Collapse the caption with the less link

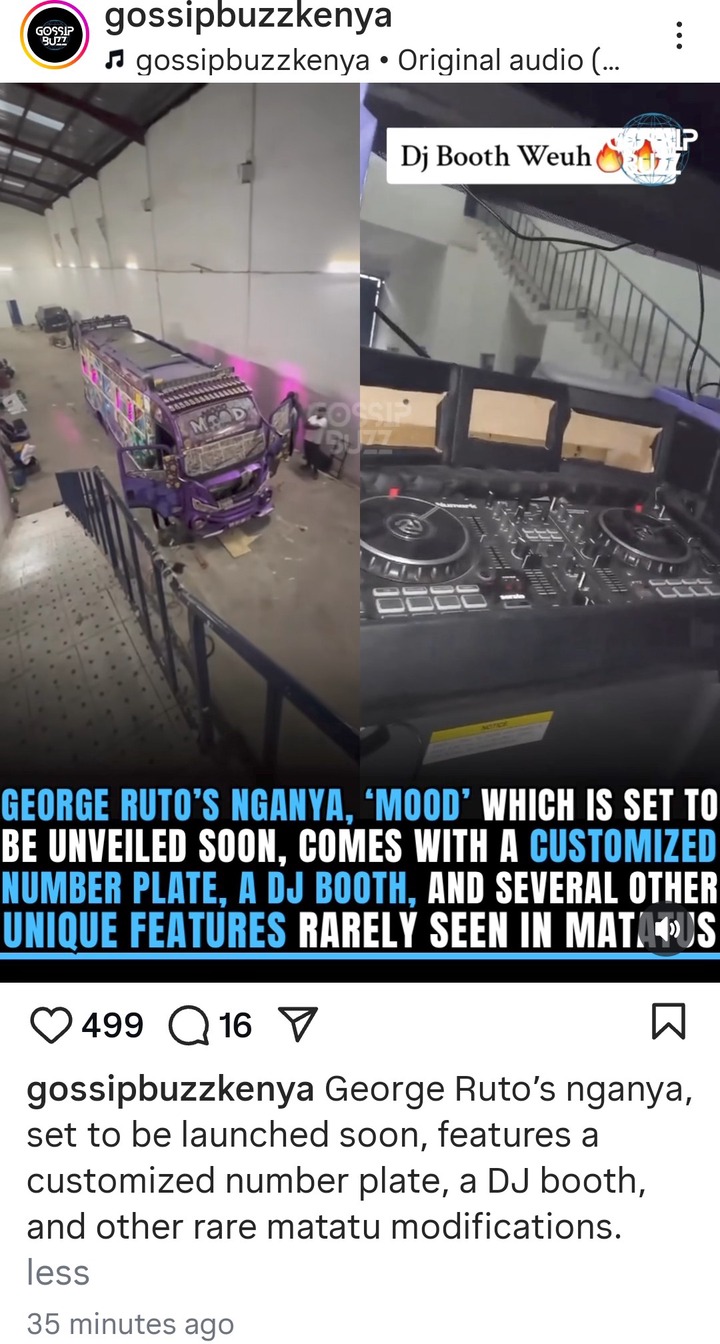coord(58,1273)
